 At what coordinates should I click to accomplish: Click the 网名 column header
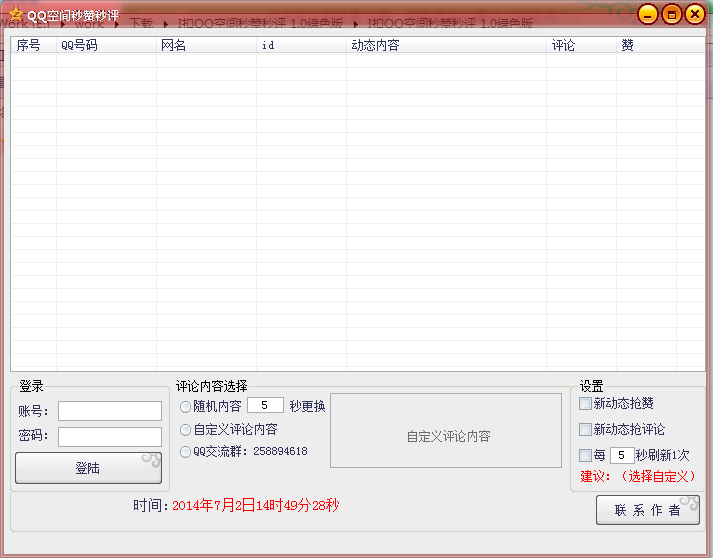[x=206, y=45]
